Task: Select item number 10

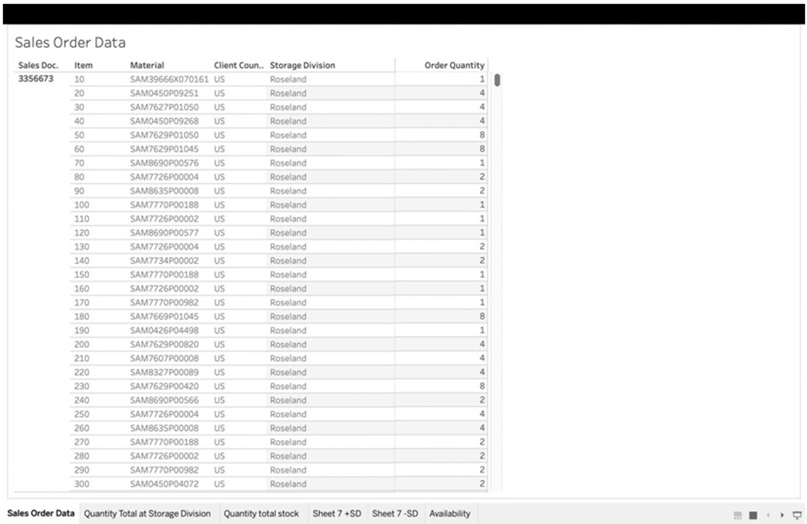Action: tap(79, 79)
